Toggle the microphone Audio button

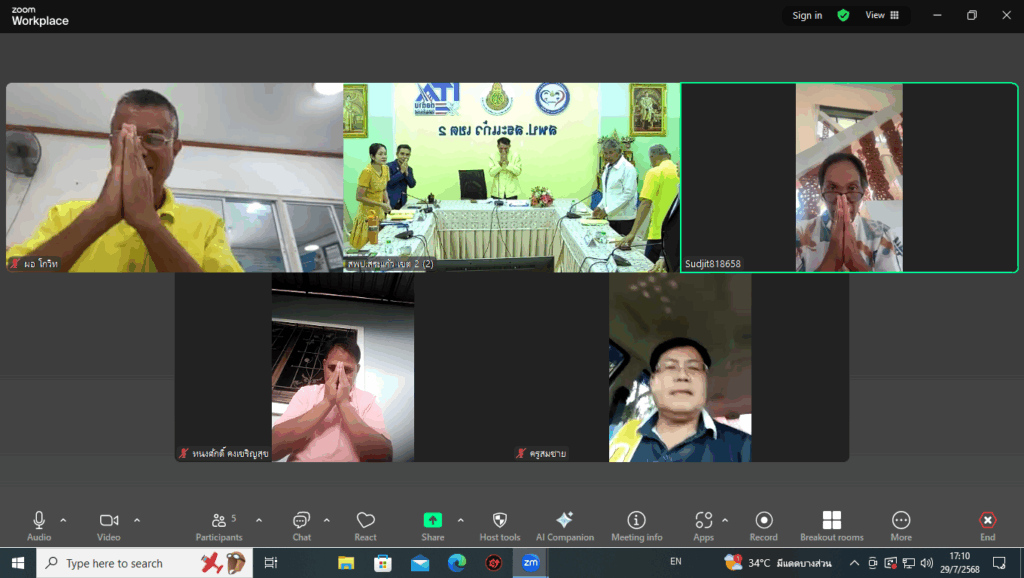coord(39,525)
